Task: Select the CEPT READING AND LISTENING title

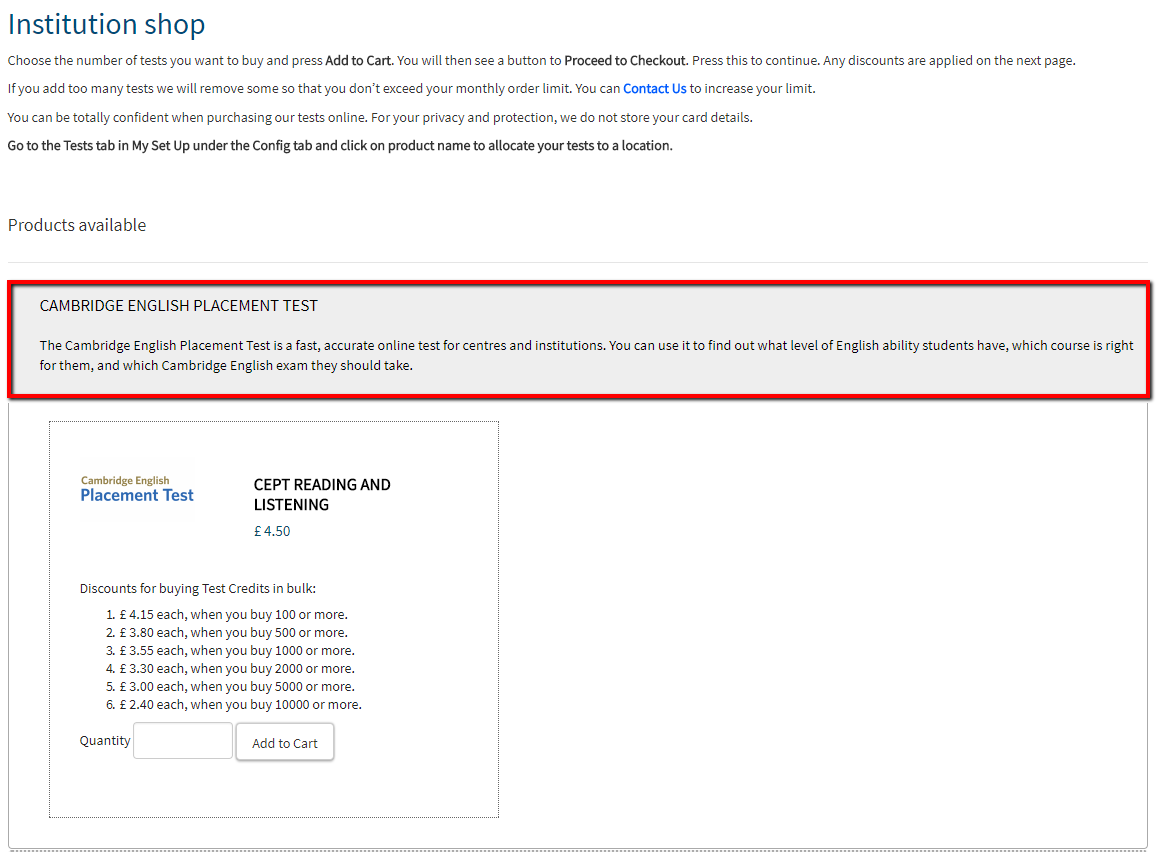Action: point(322,494)
